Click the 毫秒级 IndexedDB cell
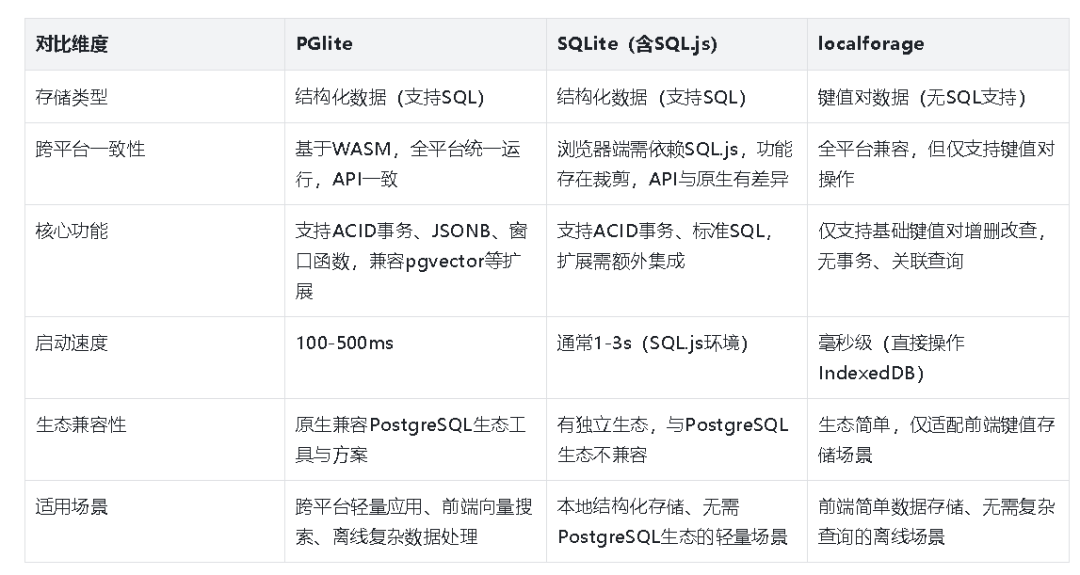The image size is (1080, 575). 938,357
